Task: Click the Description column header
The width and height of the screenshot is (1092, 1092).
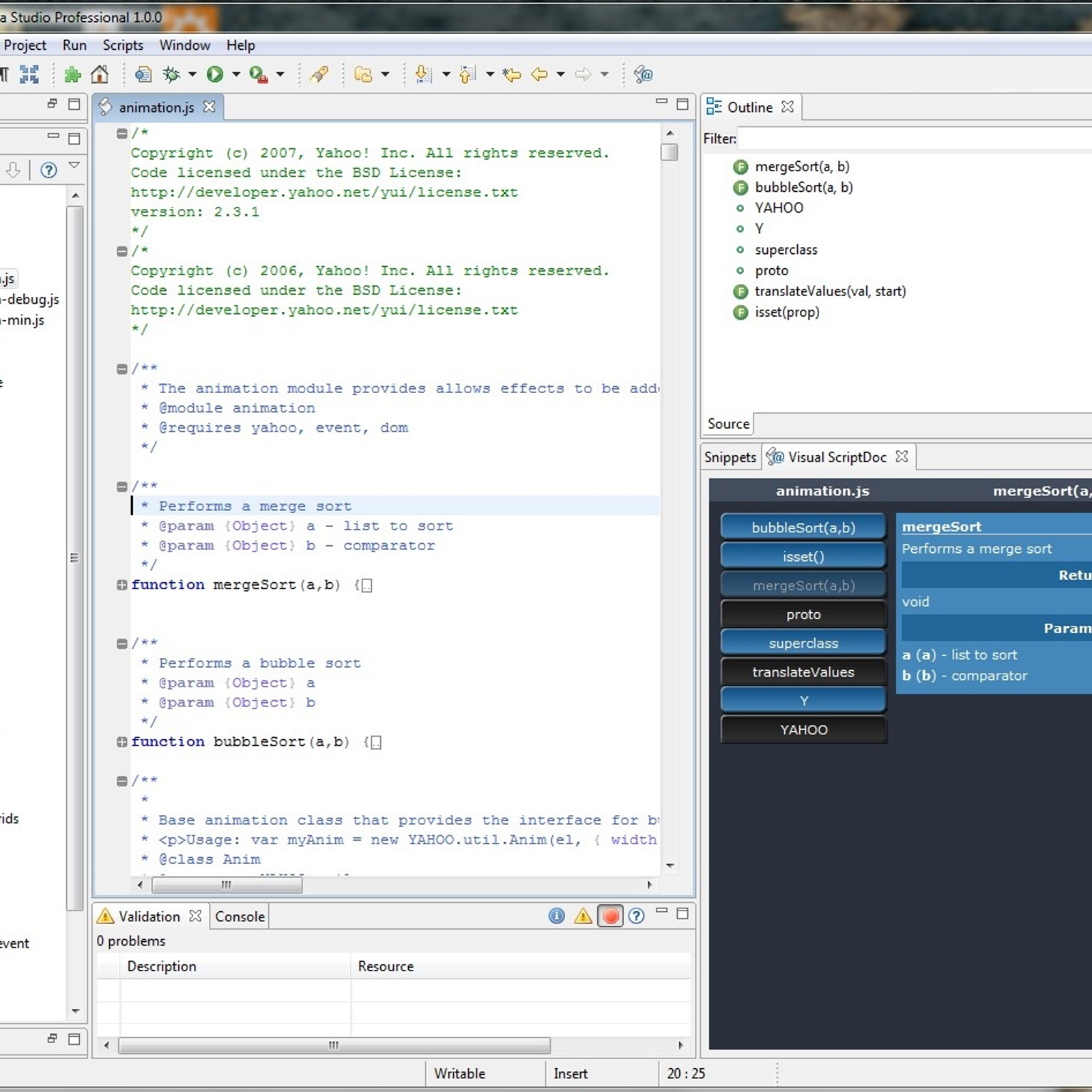Action: click(235, 966)
